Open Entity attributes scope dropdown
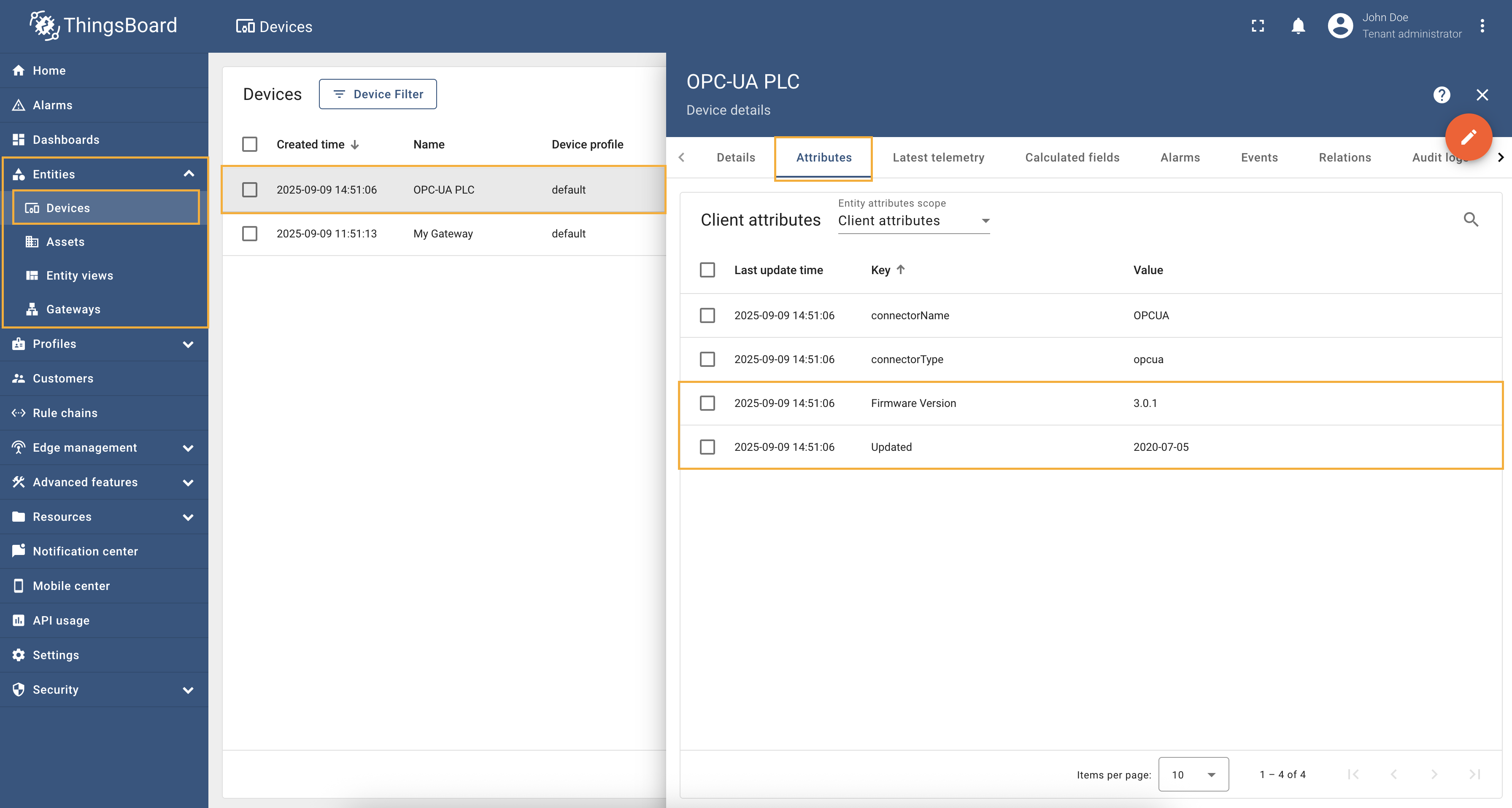Image resolution: width=1512 pixels, height=808 pixels. coord(913,221)
